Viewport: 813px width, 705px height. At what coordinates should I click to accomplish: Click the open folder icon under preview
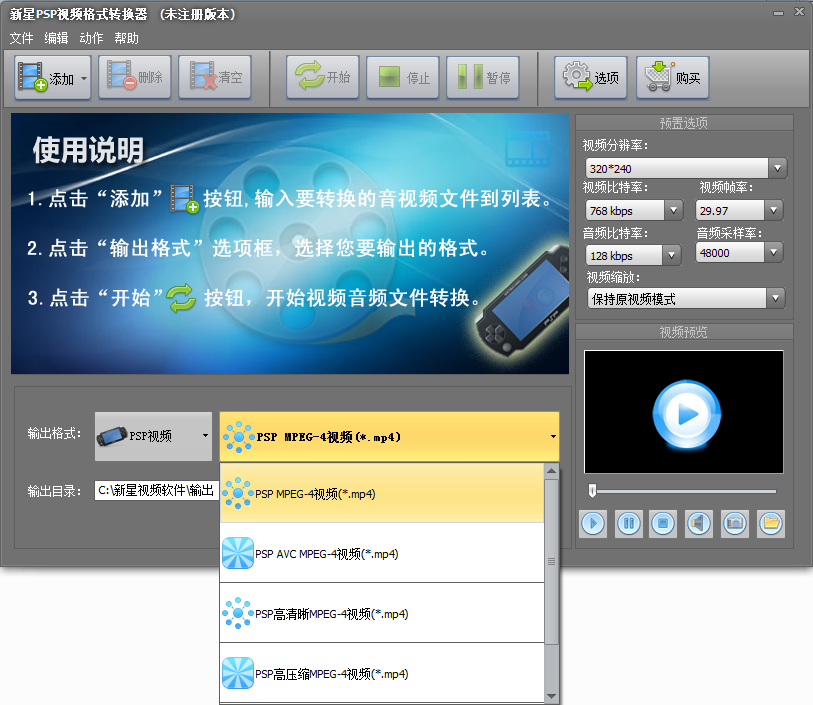pos(771,524)
